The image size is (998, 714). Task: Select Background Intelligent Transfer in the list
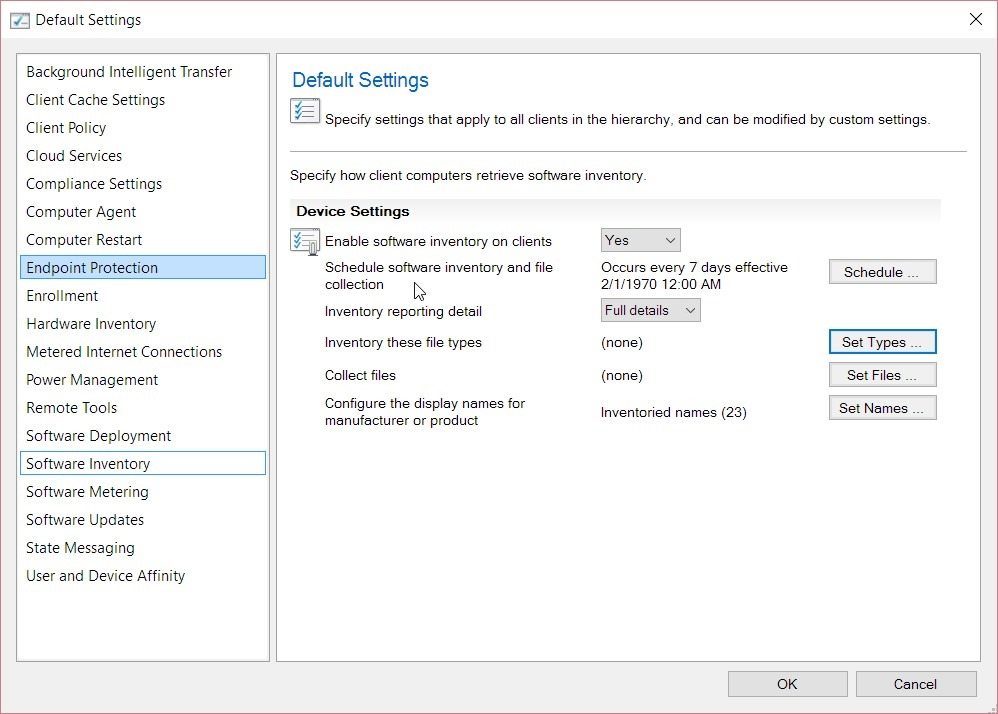[x=143, y=72]
